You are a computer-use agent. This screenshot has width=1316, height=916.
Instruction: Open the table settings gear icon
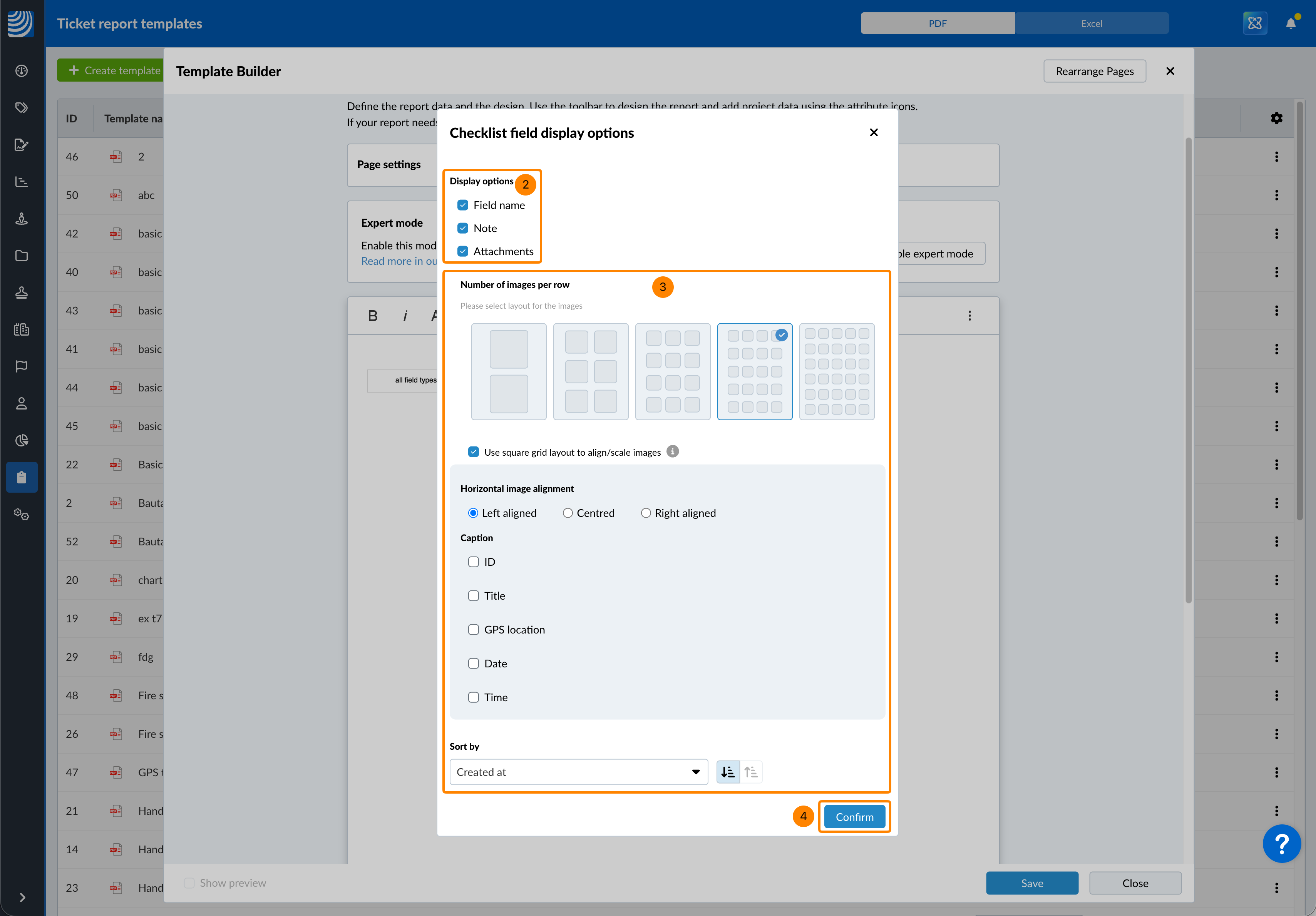click(1276, 118)
